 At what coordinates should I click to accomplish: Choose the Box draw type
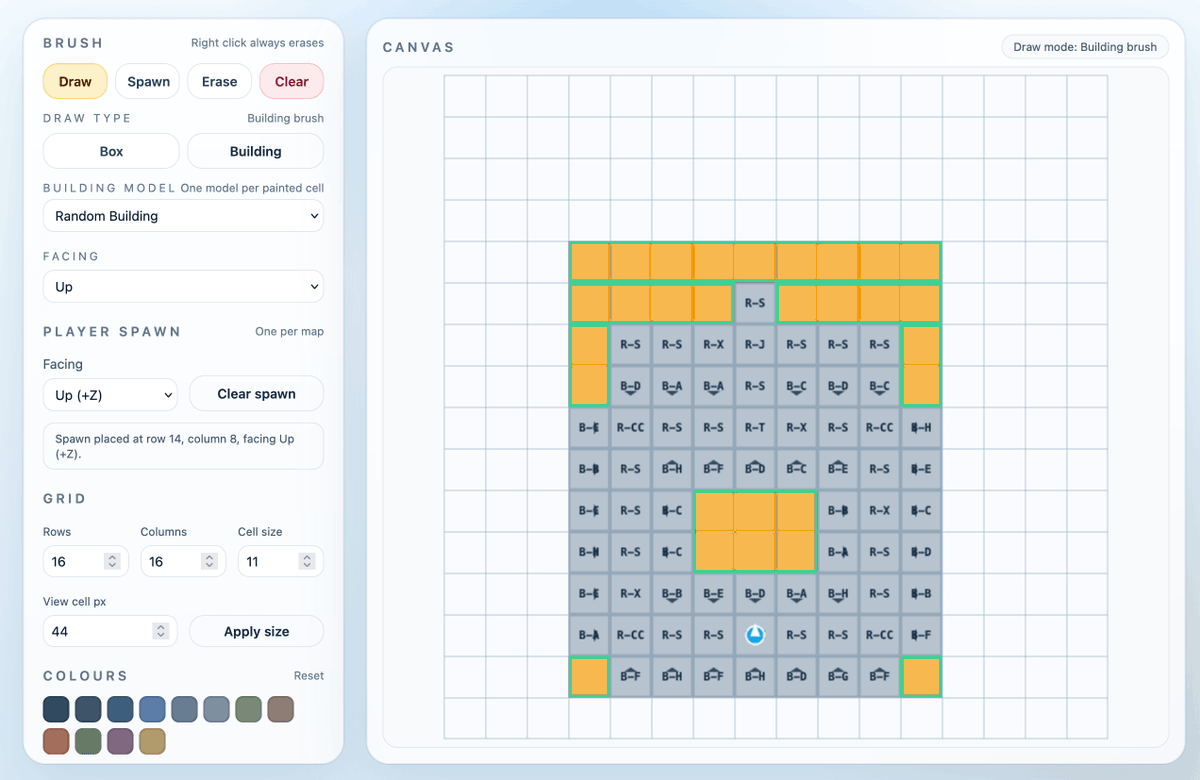click(111, 151)
